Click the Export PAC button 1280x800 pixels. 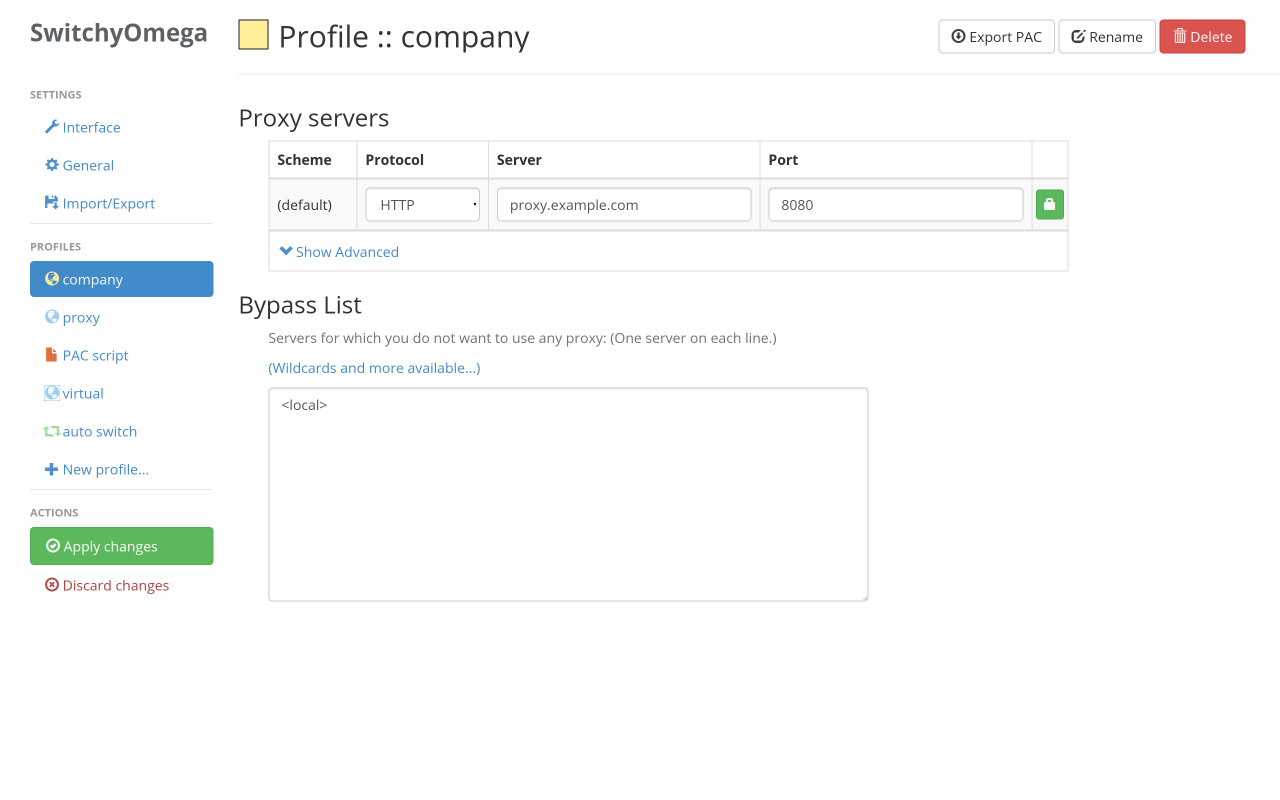pyautogui.click(x=996, y=36)
